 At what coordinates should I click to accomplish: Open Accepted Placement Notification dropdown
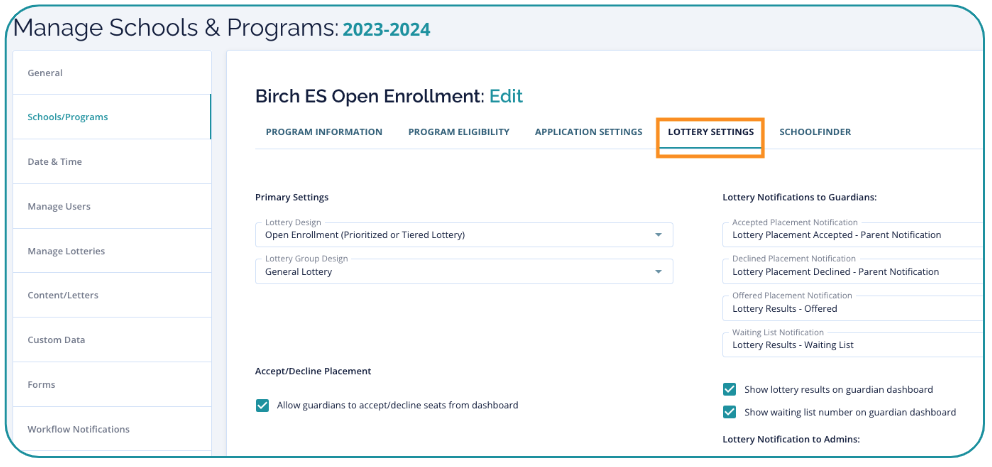tap(850, 235)
